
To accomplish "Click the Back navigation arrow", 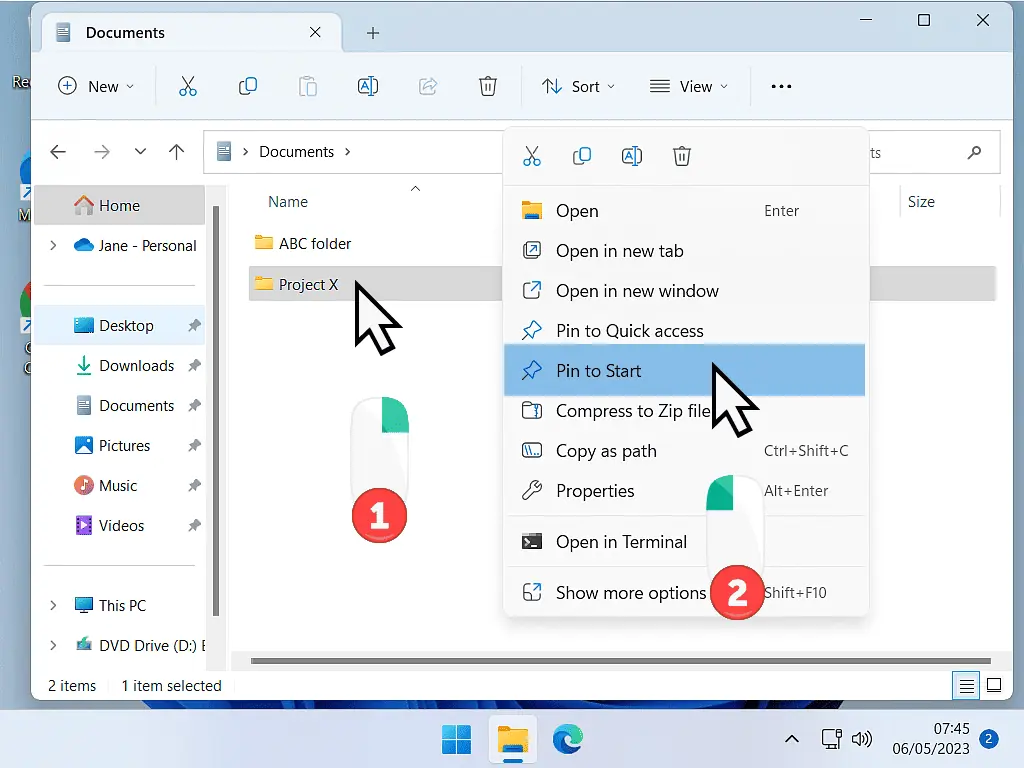I will (58, 151).
